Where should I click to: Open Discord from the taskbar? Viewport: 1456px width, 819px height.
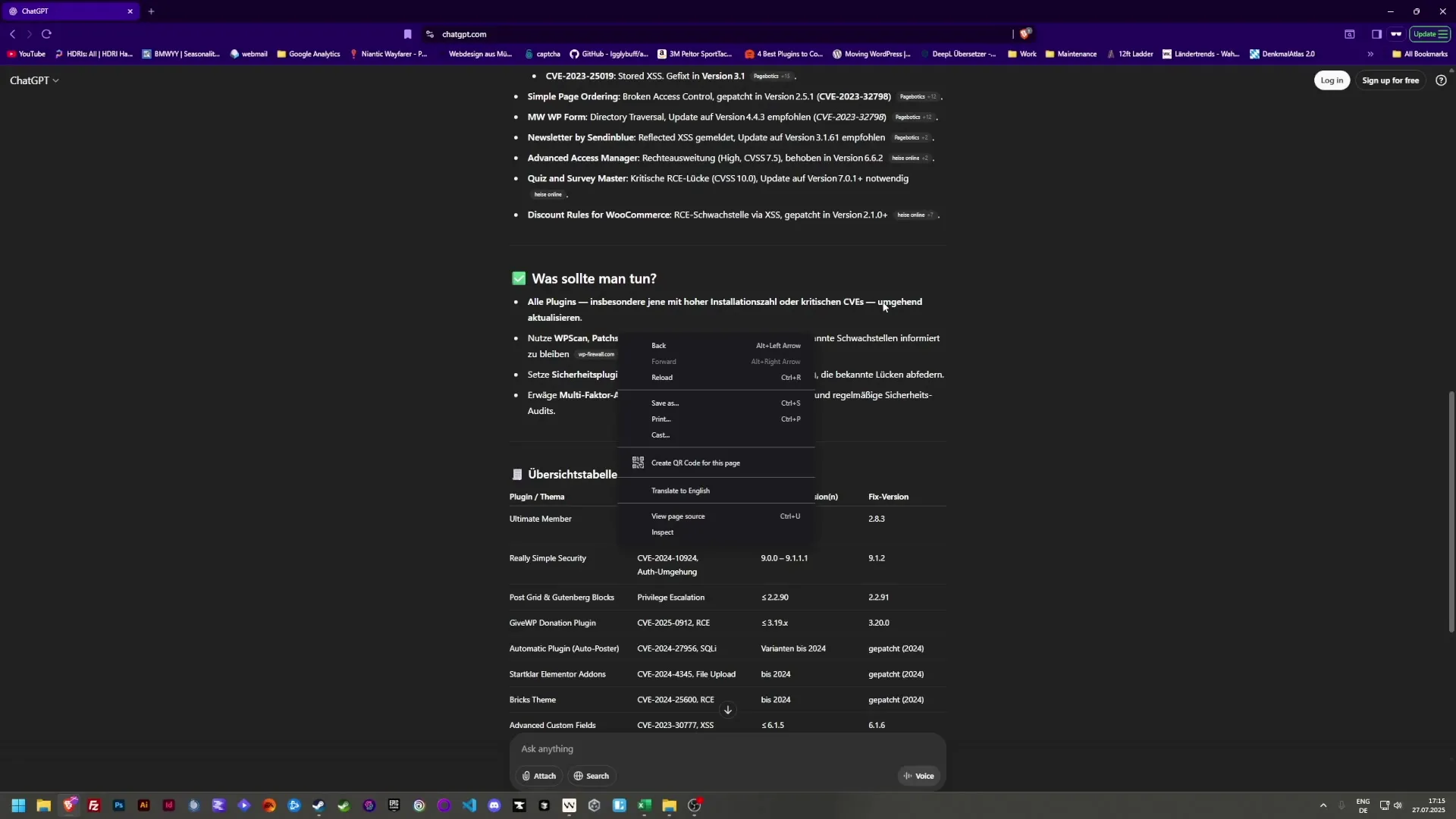(494, 805)
